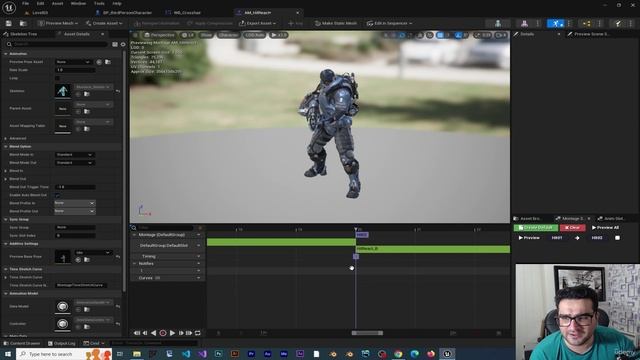Image resolution: width=640 pixels, height=360 pixels.
Task: Click the green Create Default button
Action: (536, 228)
